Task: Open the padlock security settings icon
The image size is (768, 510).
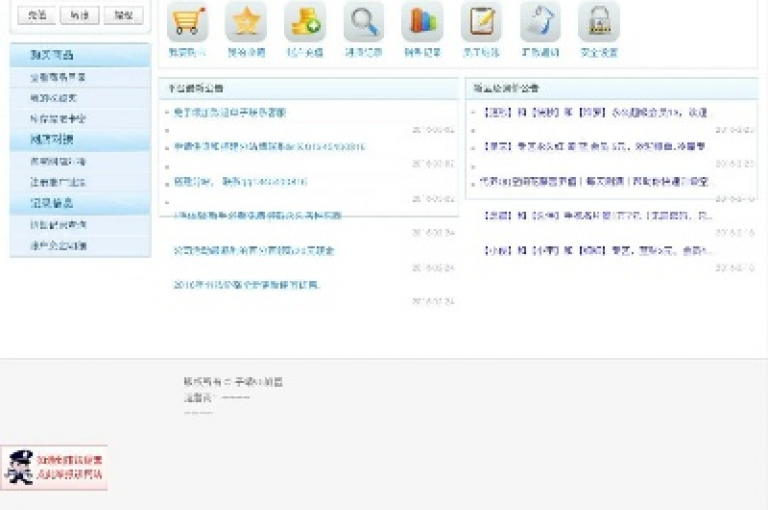Action: click(599, 22)
